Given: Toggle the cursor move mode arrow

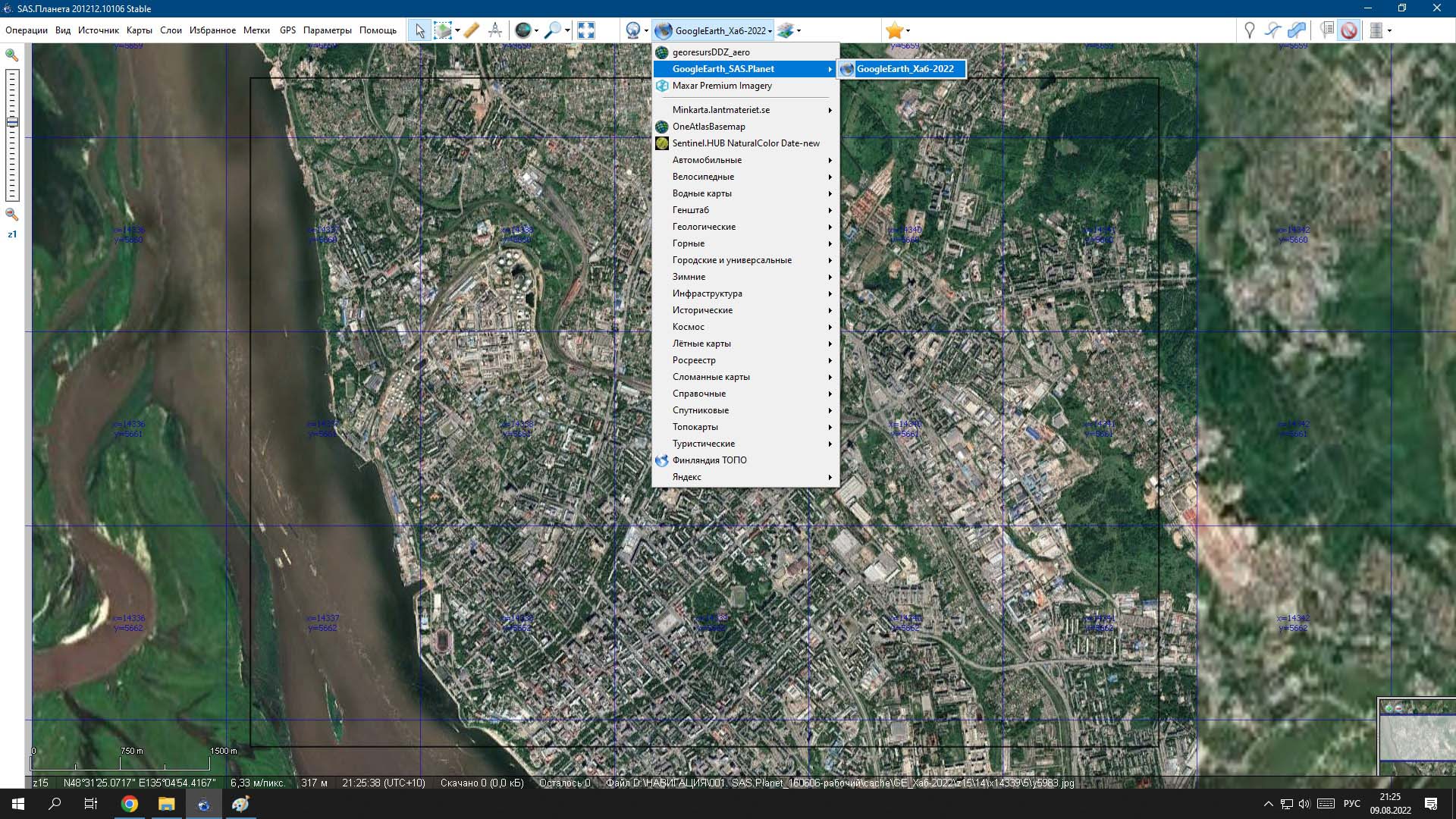Looking at the screenshot, I should tap(419, 30).
